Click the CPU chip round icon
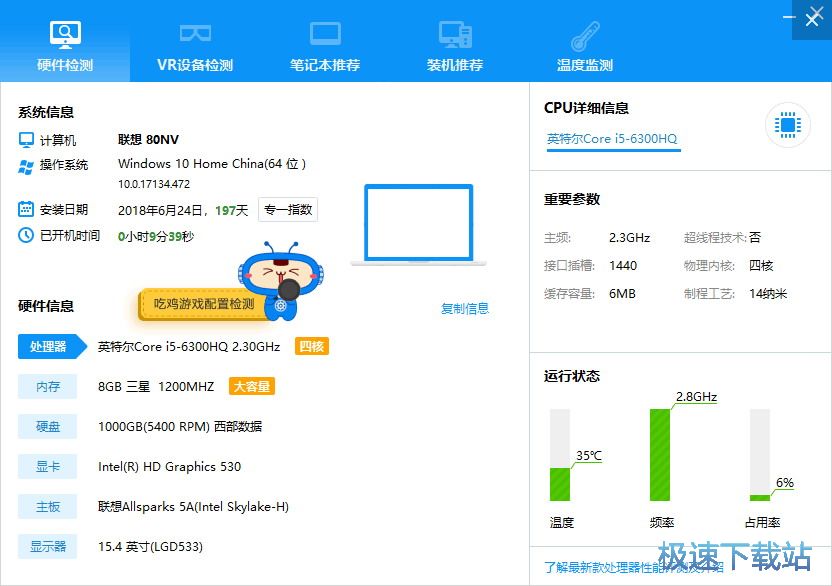This screenshot has height=586, width=832. 787,125
